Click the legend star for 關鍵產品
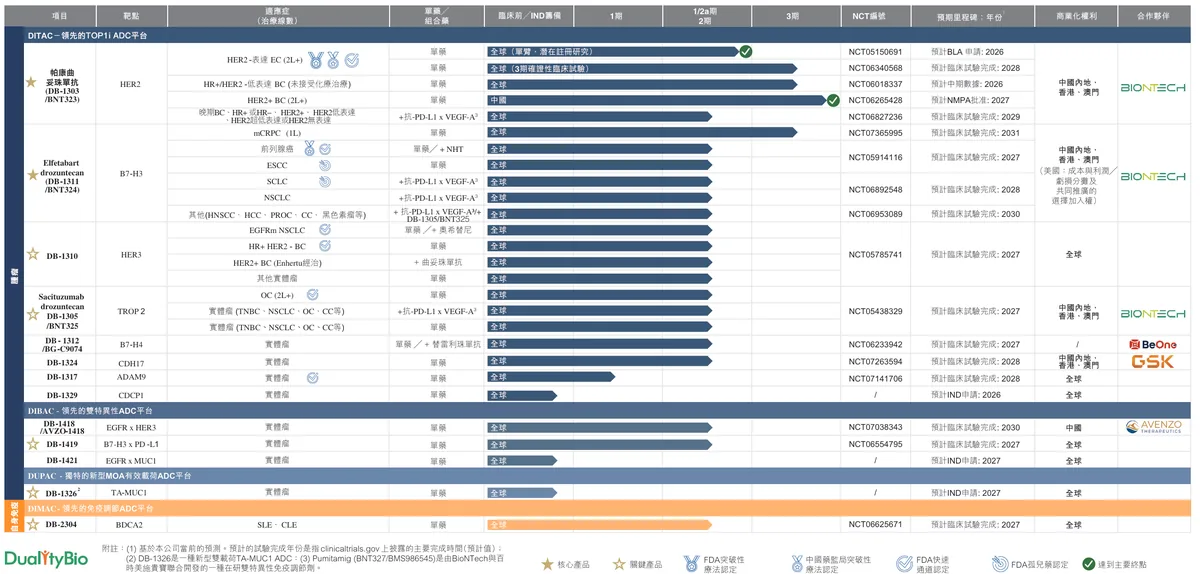 click(x=619, y=564)
